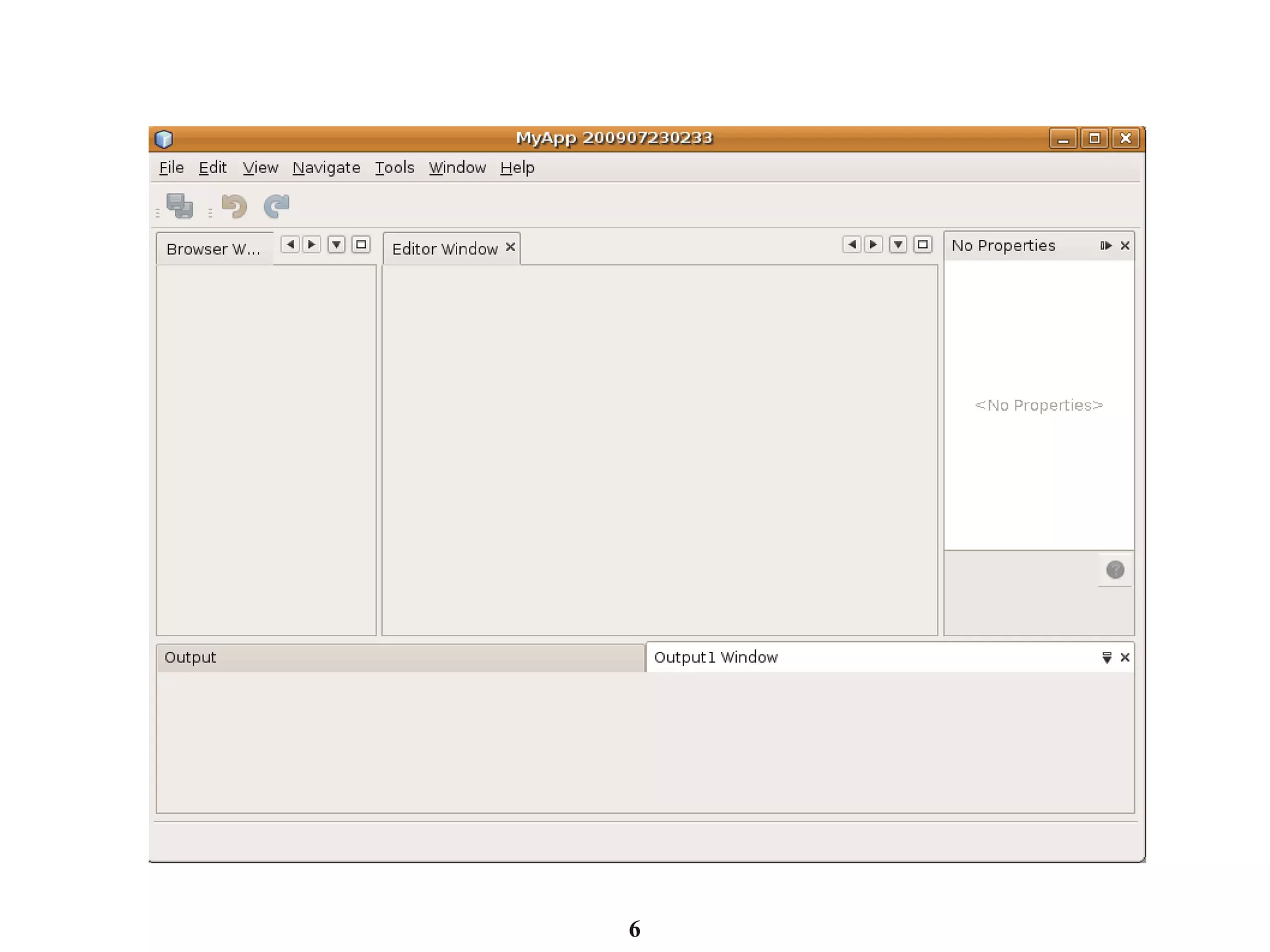
Task: Click the No Properties panel title
Action: 1003,246
